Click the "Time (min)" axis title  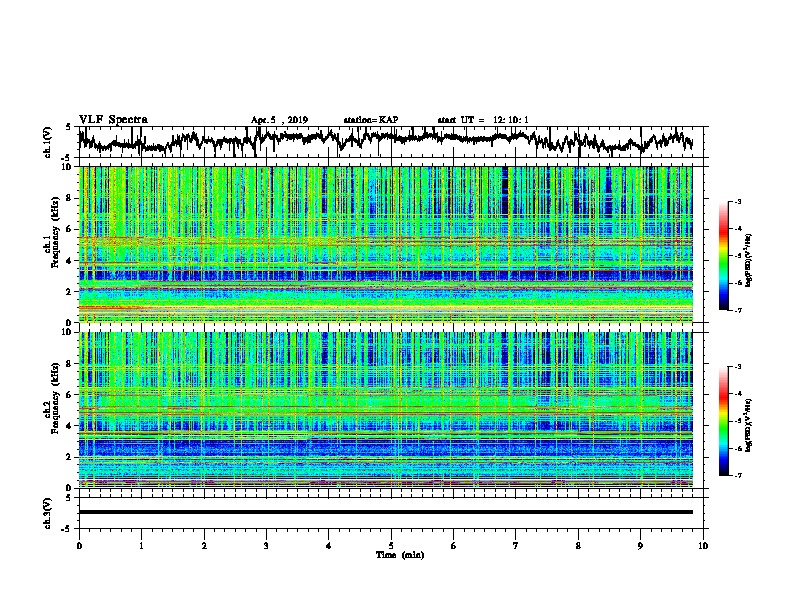[x=400, y=555]
